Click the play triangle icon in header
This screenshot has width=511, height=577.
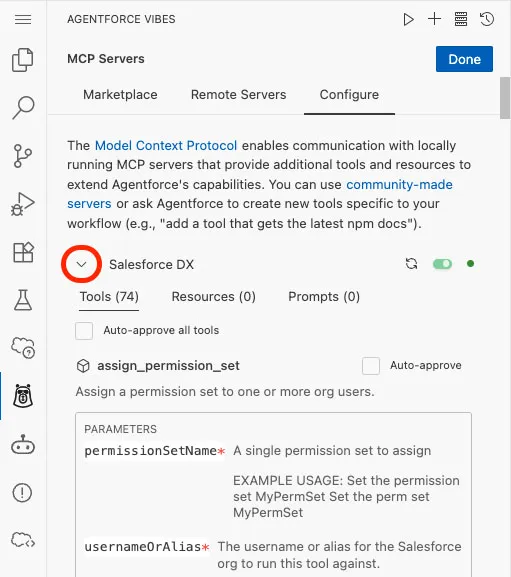pos(408,19)
